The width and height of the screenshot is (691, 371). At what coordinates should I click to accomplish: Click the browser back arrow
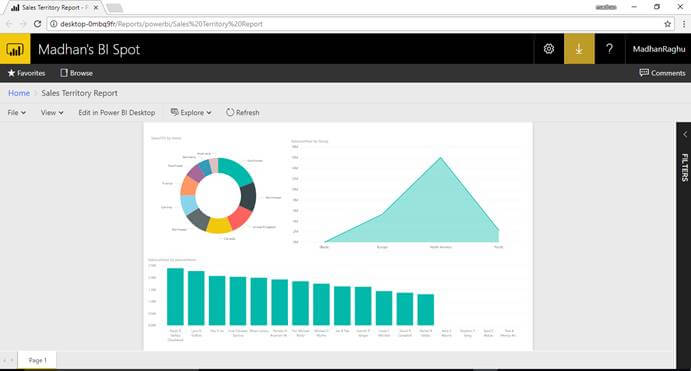(9, 24)
